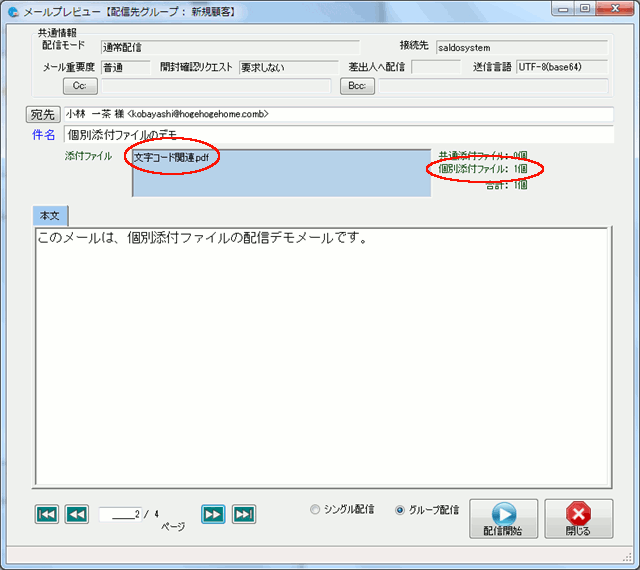Jump to the last preview page

[243, 514]
